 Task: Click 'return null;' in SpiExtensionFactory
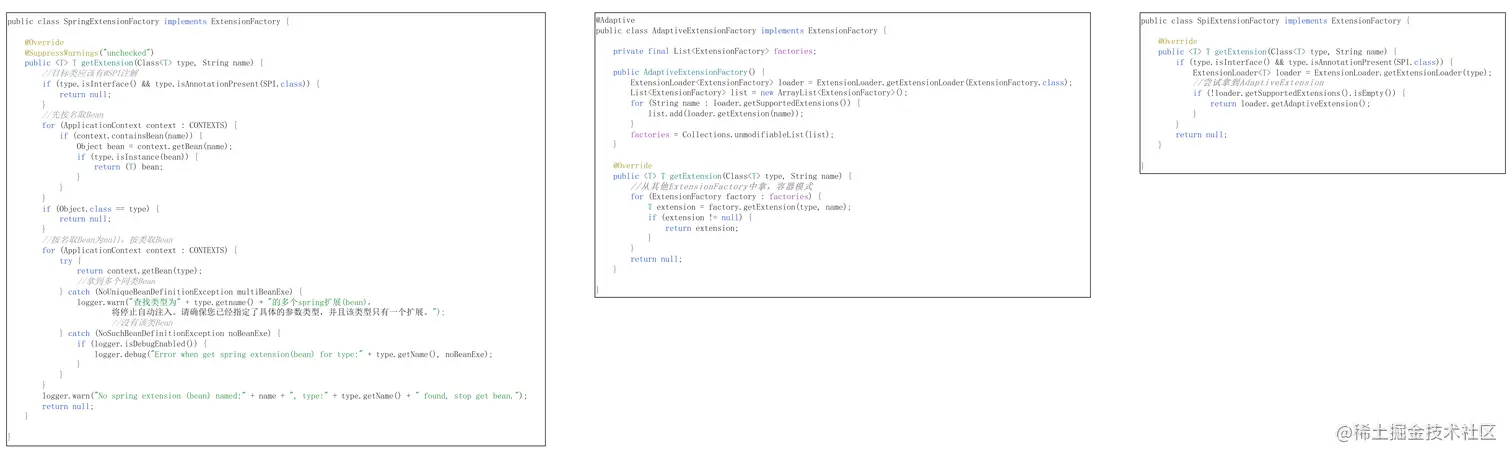coord(1201,135)
